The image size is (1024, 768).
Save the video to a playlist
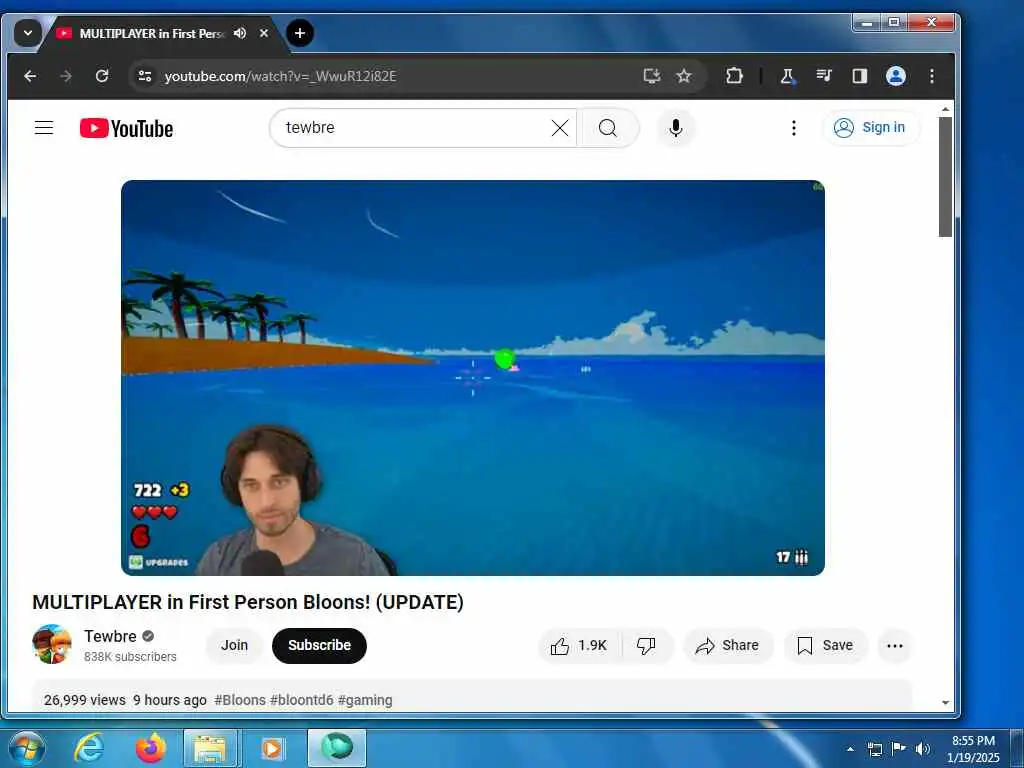coord(825,646)
